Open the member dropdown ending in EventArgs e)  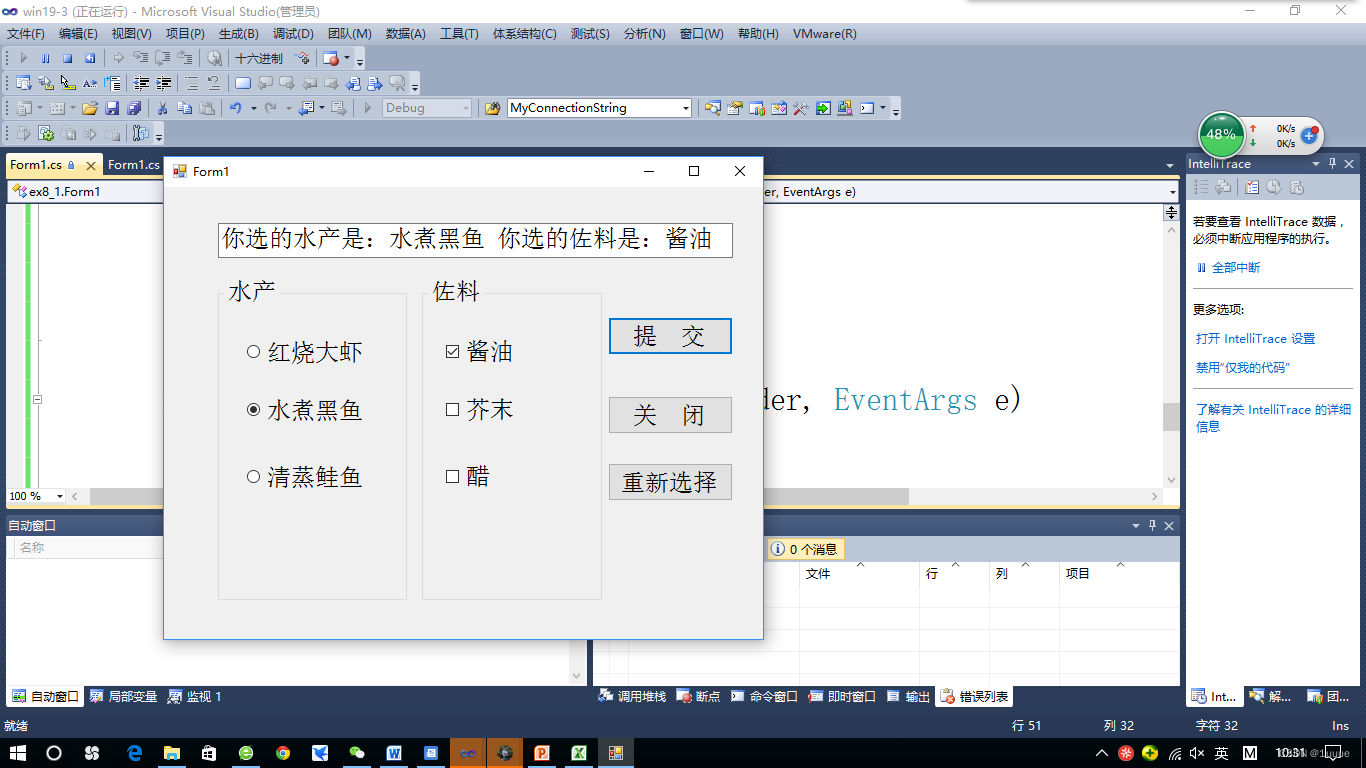[972, 191]
